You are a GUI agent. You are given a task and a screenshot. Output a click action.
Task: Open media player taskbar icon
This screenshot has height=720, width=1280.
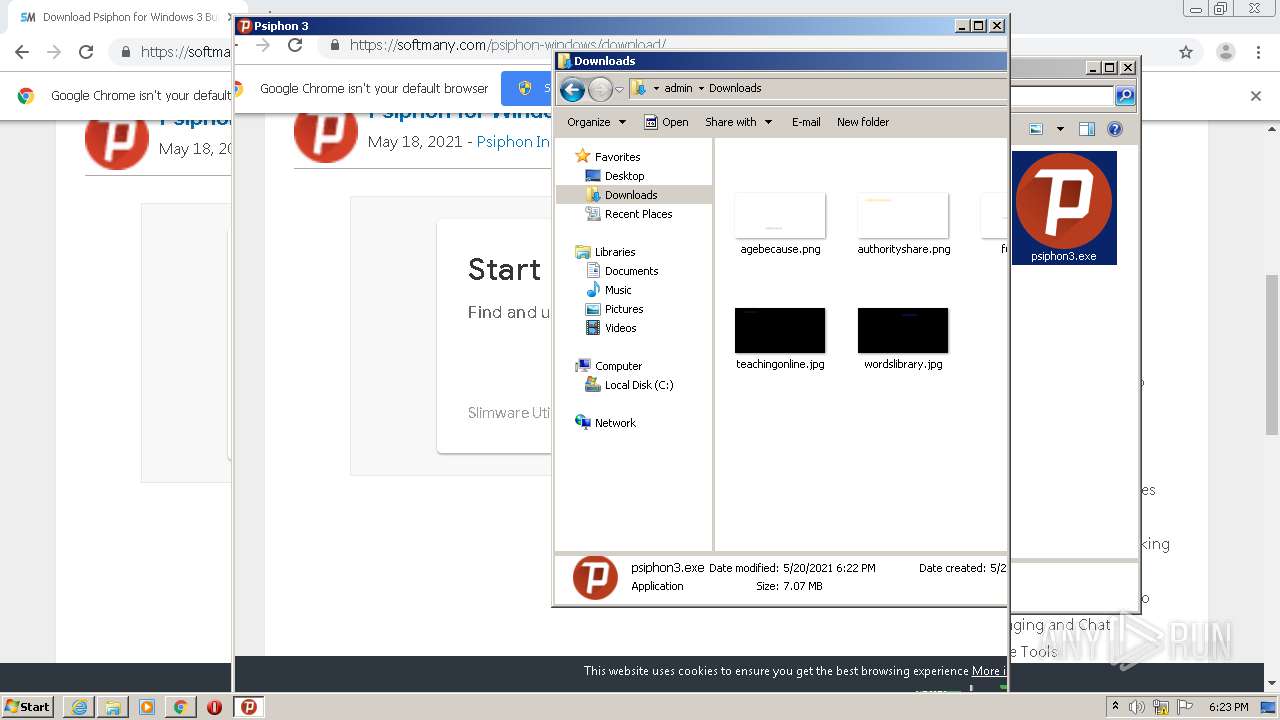147,707
